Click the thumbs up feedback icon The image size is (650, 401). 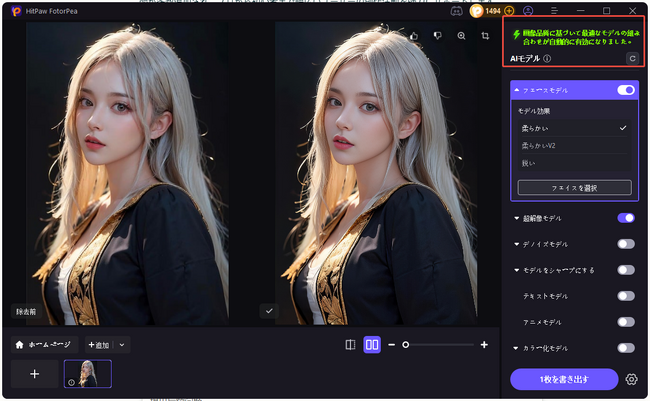[414, 35]
